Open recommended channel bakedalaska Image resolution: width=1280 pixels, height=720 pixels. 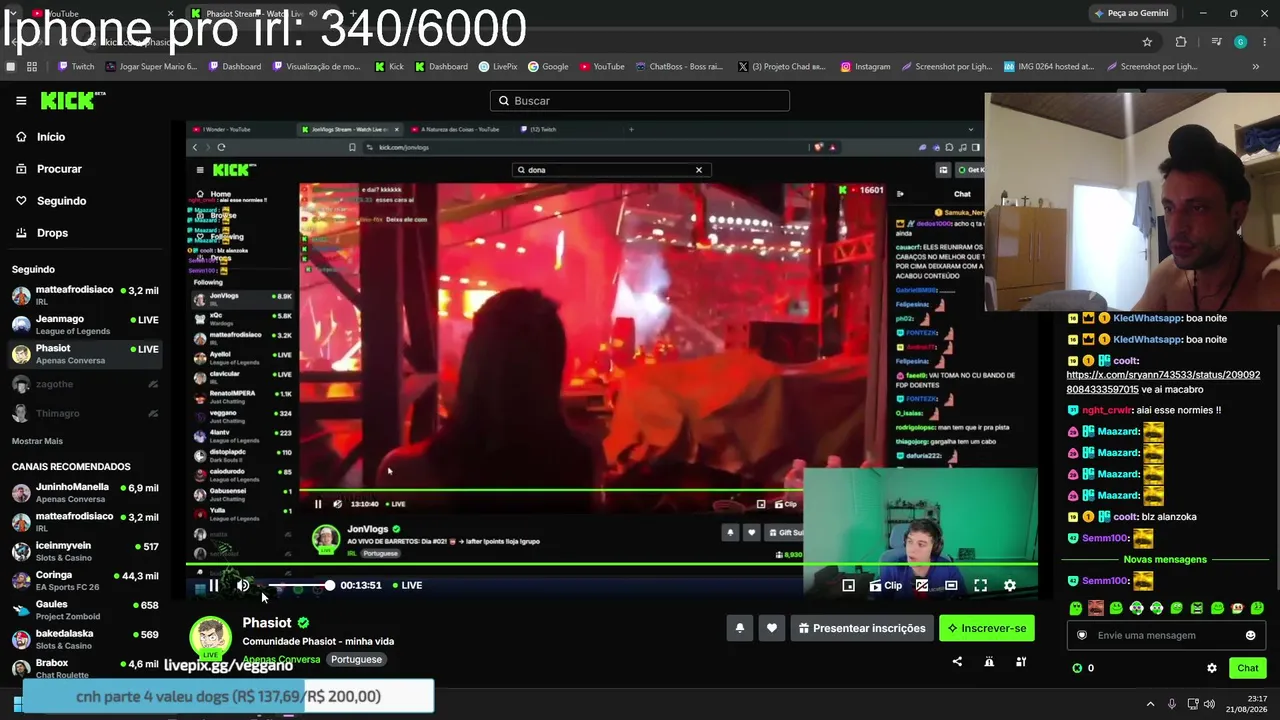tap(85, 639)
